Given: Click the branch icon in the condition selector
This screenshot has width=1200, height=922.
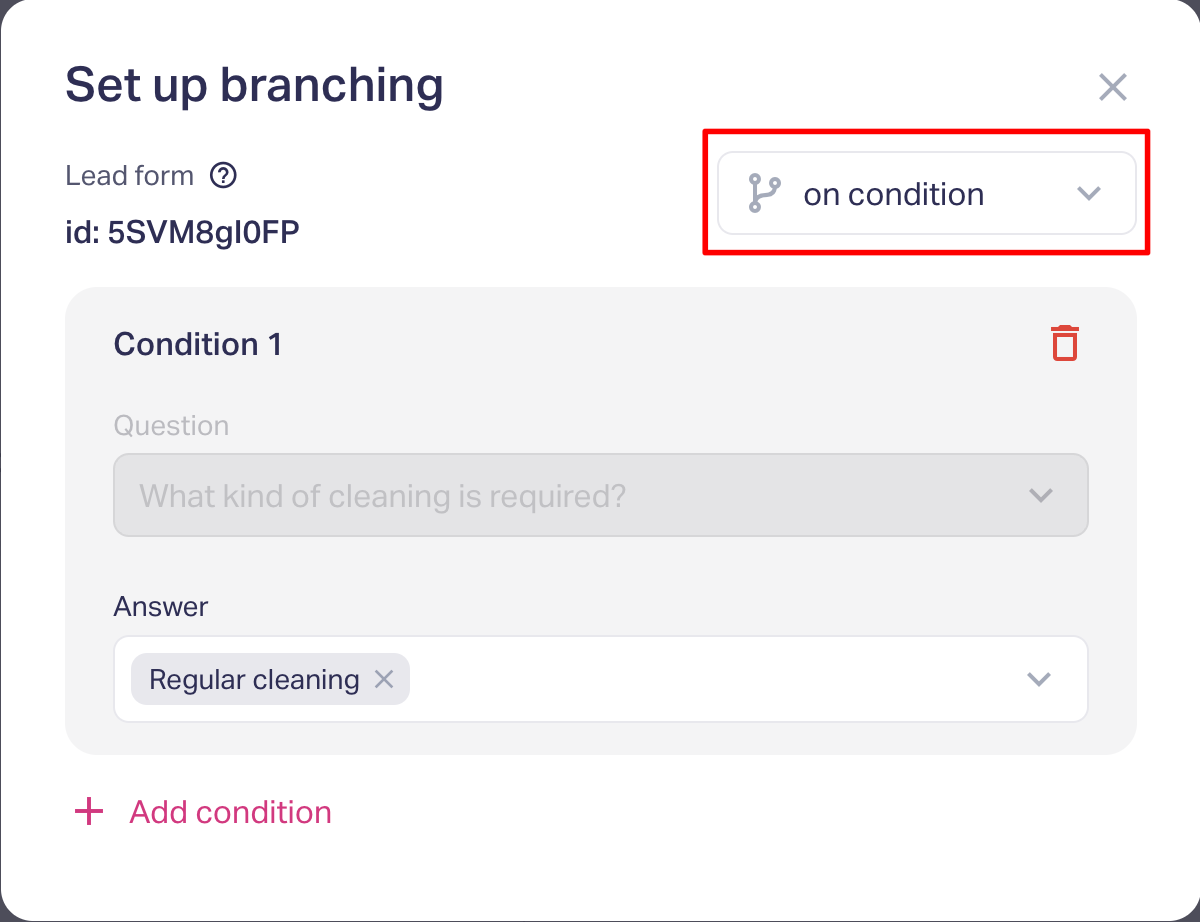Looking at the screenshot, I should [x=764, y=194].
